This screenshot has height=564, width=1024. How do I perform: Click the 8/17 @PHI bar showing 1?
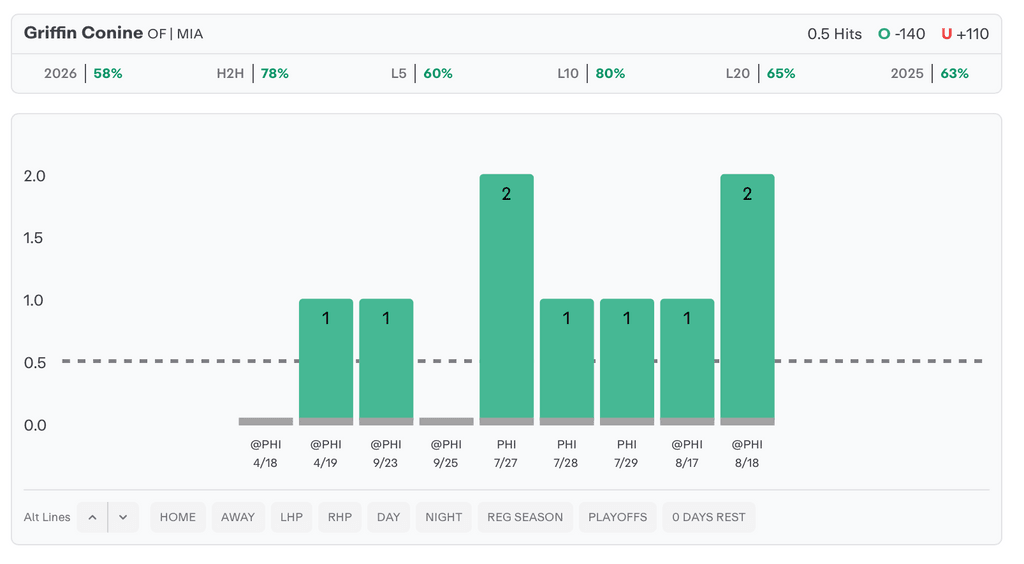tap(687, 362)
